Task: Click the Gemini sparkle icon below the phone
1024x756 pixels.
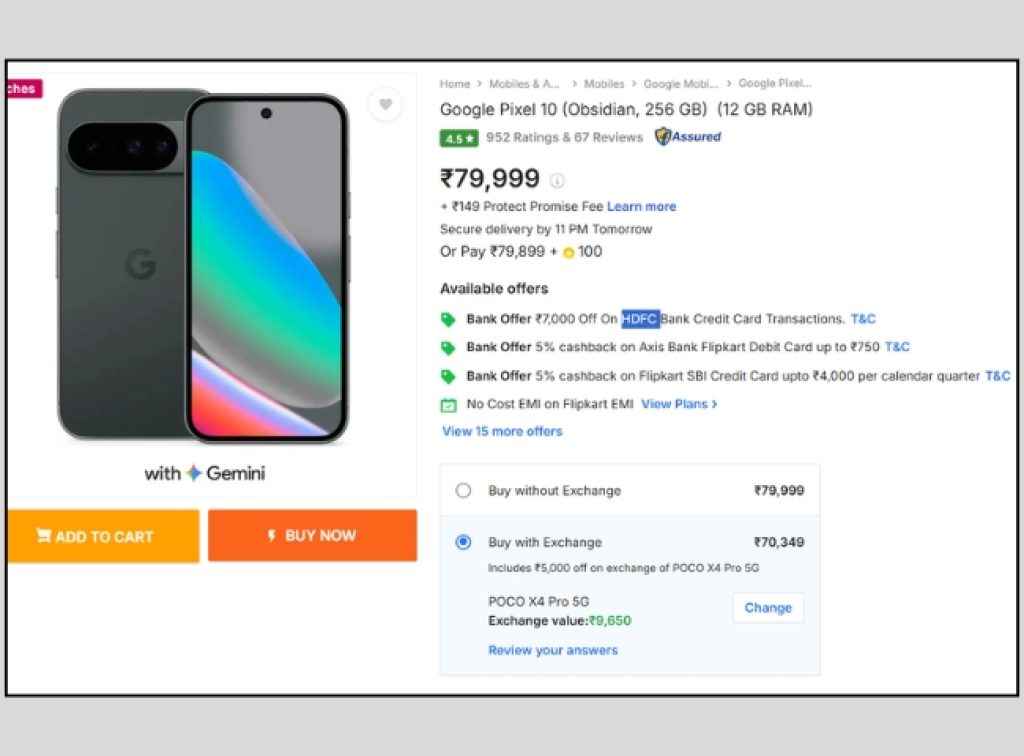Action: pyautogui.click(x=194, y=473)
